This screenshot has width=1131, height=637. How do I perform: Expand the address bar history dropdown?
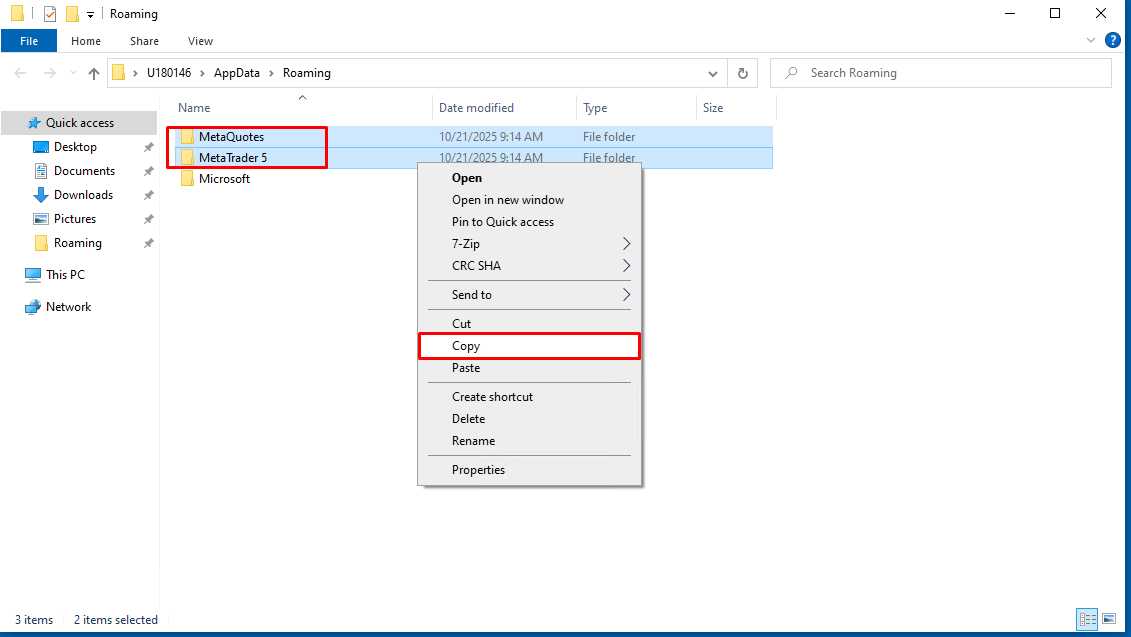pos(712,73)
